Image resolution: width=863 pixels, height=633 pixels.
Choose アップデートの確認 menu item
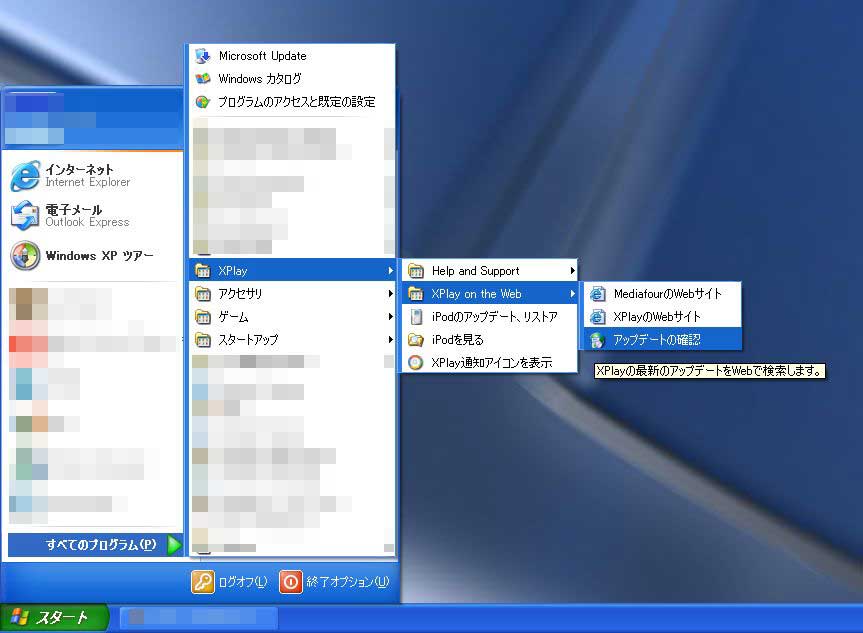tap(663, 340)
